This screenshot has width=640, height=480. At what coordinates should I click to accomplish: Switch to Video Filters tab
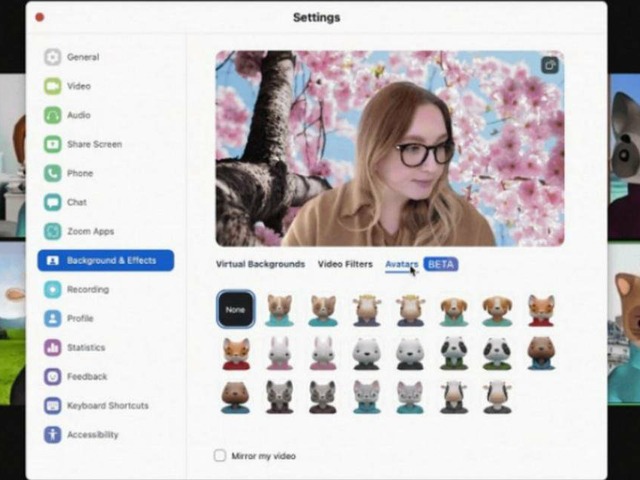(x=345, y=264)
